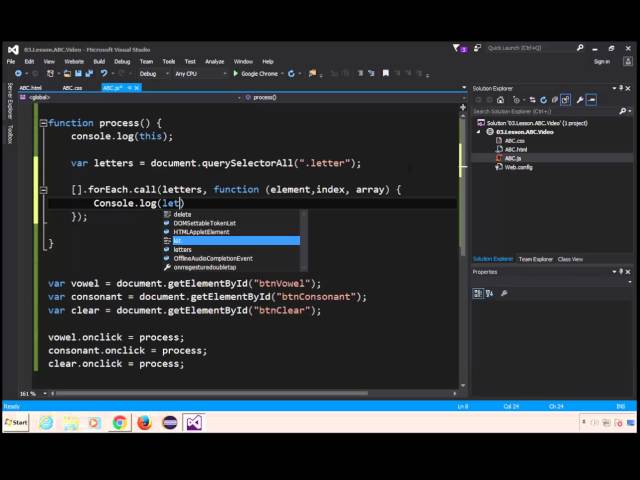This screenshot has height=480, width=640.
Task: Click Sync with Active Document icon
Action: [x=532, y=100]
